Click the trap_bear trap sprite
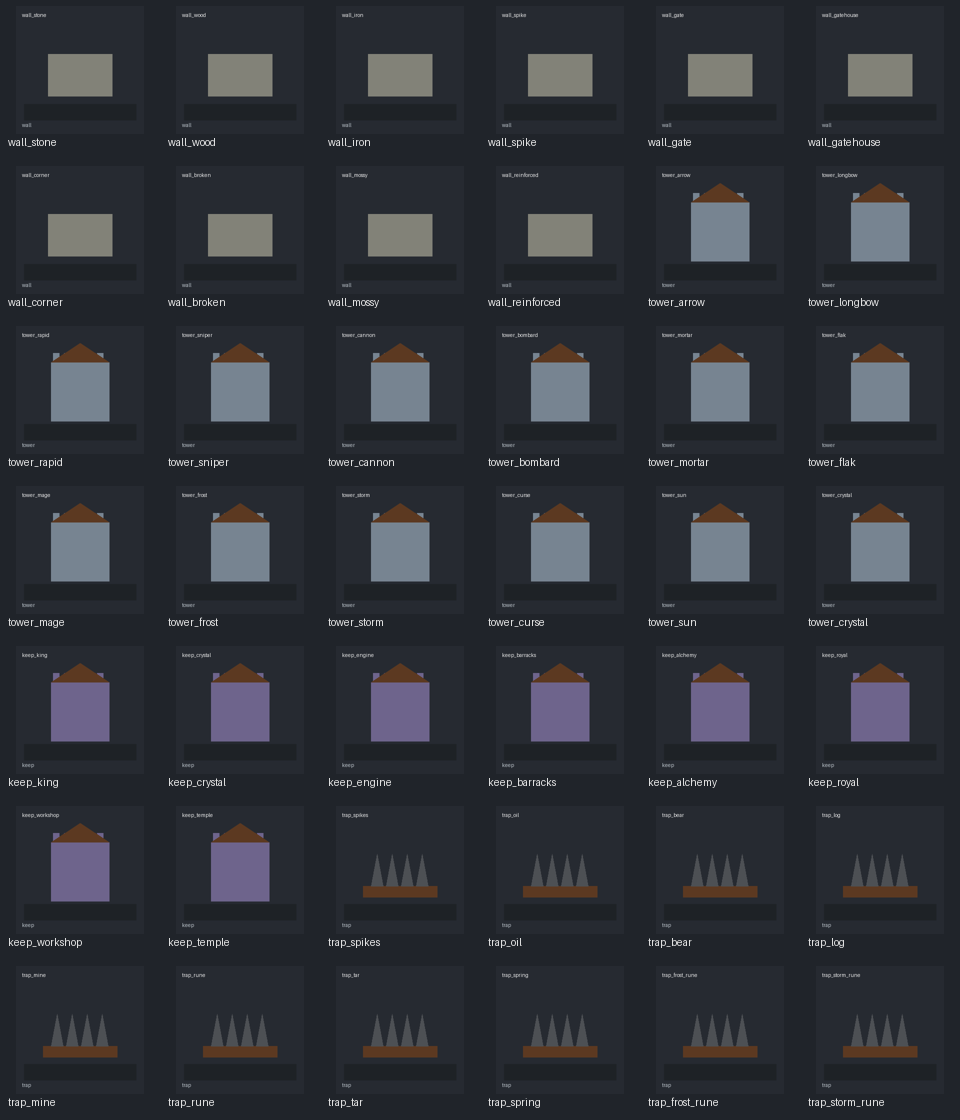This screenshot has height=1120, width=960. click(720, 870)
